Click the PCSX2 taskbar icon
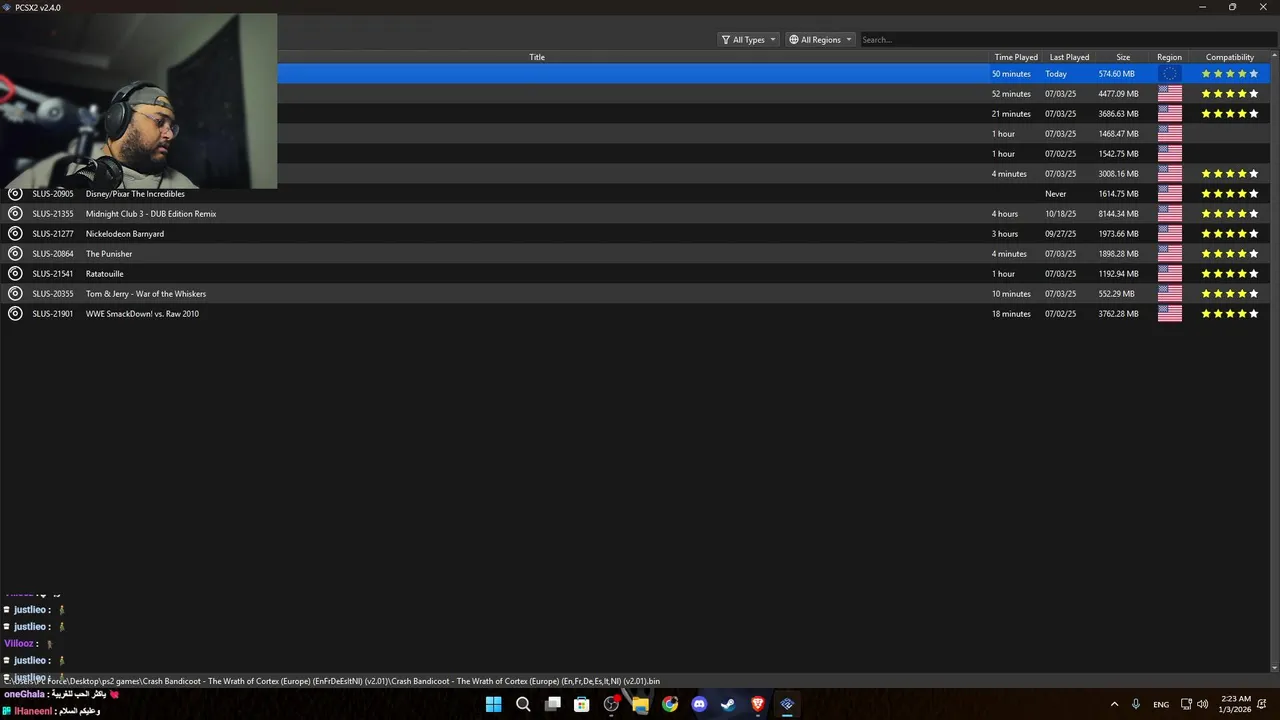Viewport: 1280px width, 720px height. tap(787, 704)
